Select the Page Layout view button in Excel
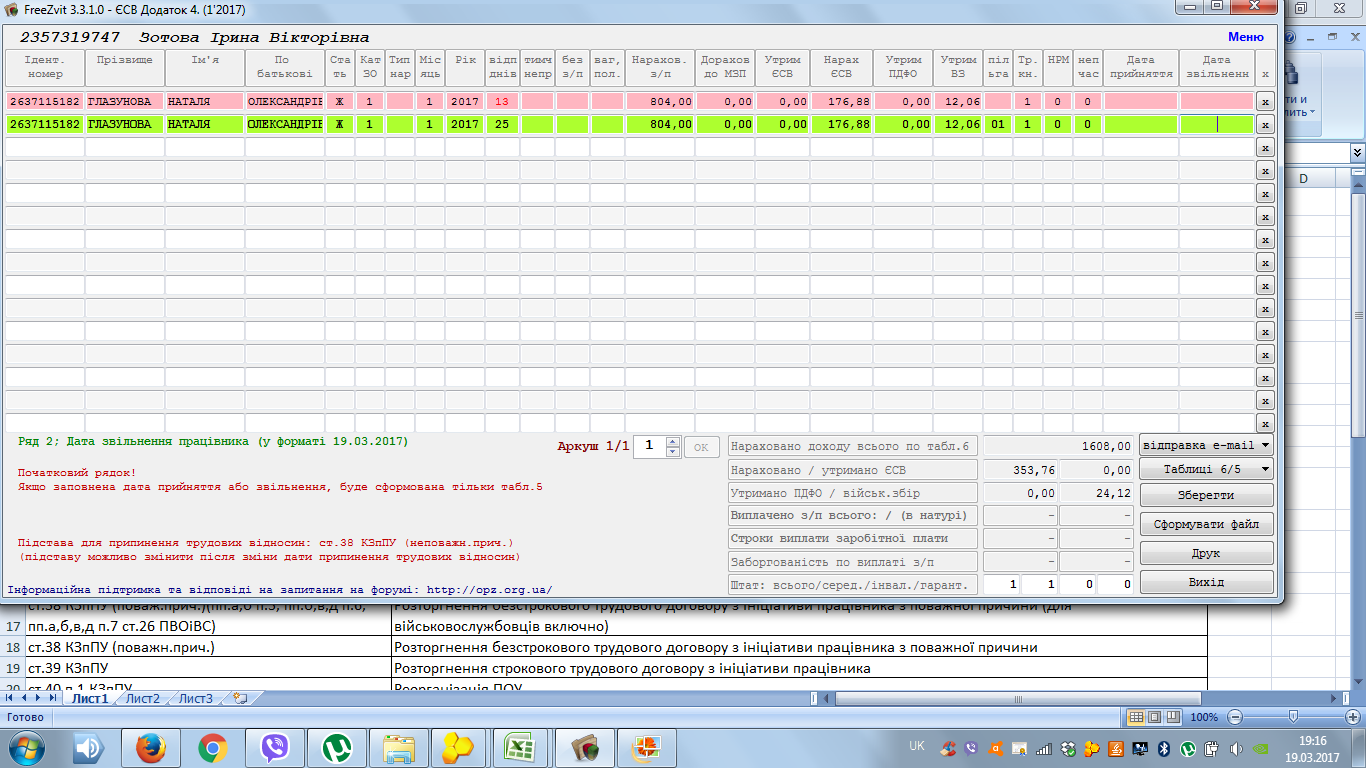The width and height of the screenshot is (1366, 768). (1154, 717)
